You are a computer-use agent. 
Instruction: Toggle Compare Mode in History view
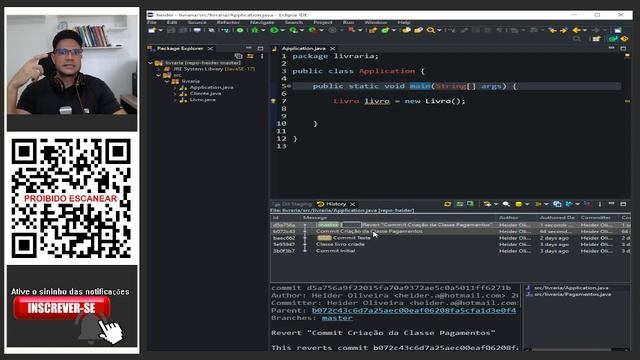(558, 204)
